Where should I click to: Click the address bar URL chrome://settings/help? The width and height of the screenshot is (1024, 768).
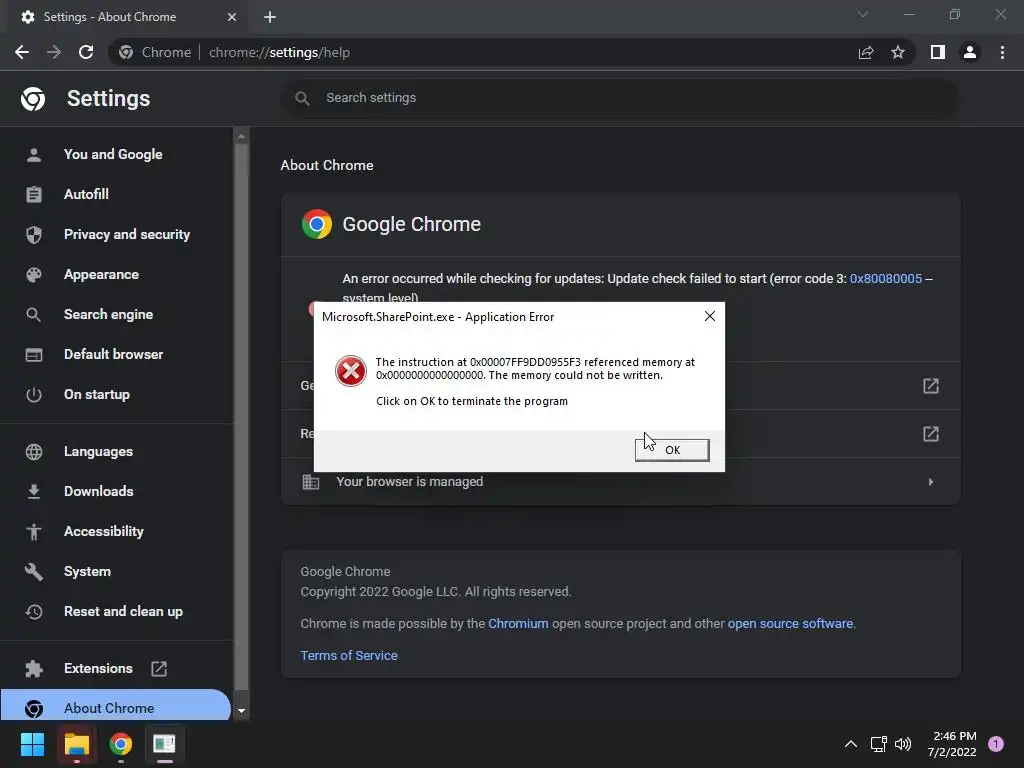(280, 52)
